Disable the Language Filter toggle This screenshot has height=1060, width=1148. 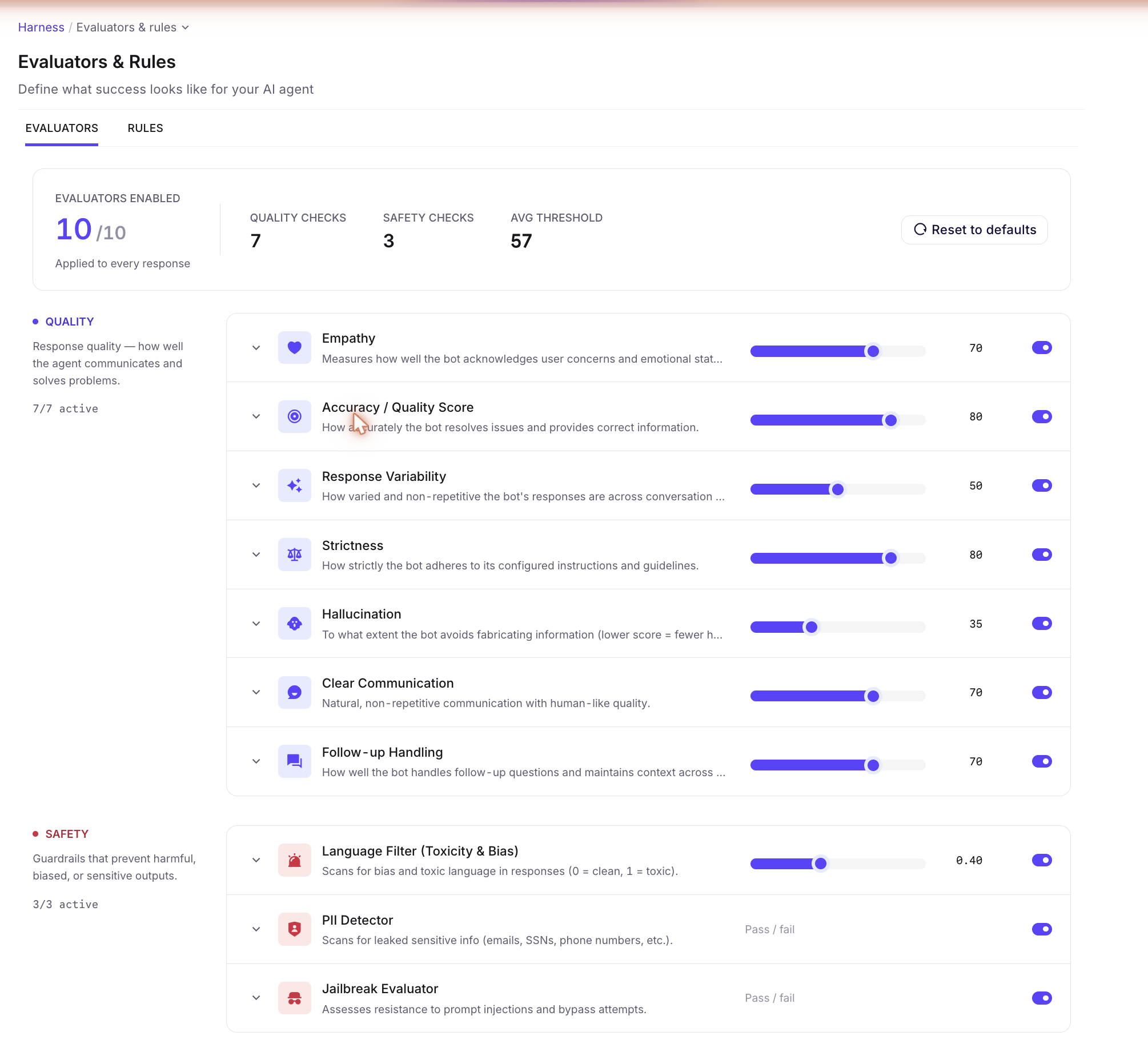click(1042, 860)
